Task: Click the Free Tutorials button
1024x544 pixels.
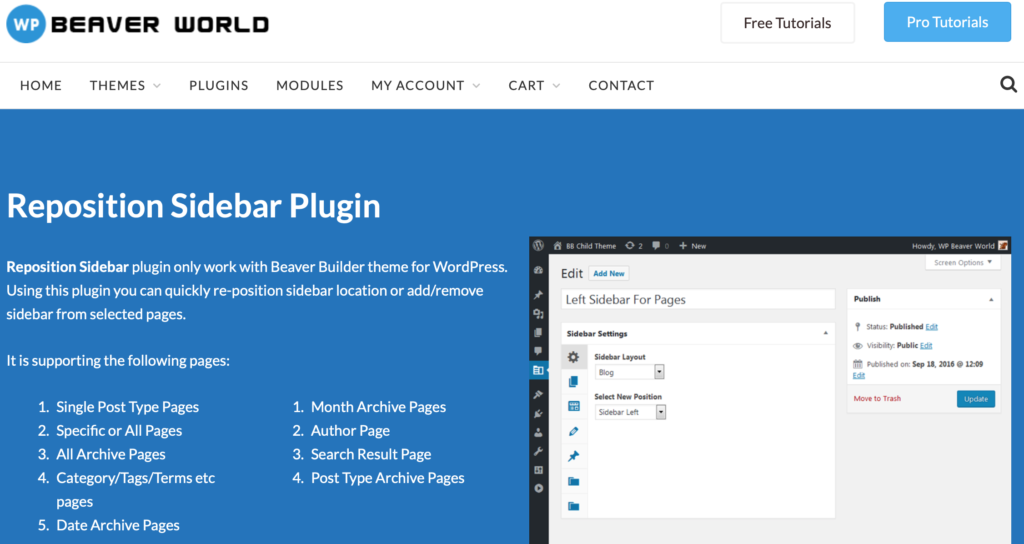Action: click(x=788, y=23)
